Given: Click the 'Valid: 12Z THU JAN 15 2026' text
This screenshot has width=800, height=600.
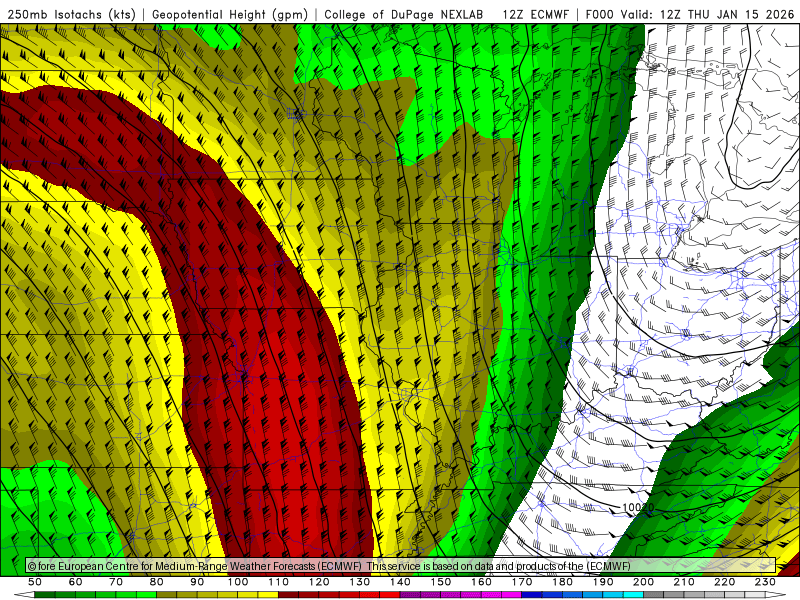Looking at the screenshot, I should (708, 14).
